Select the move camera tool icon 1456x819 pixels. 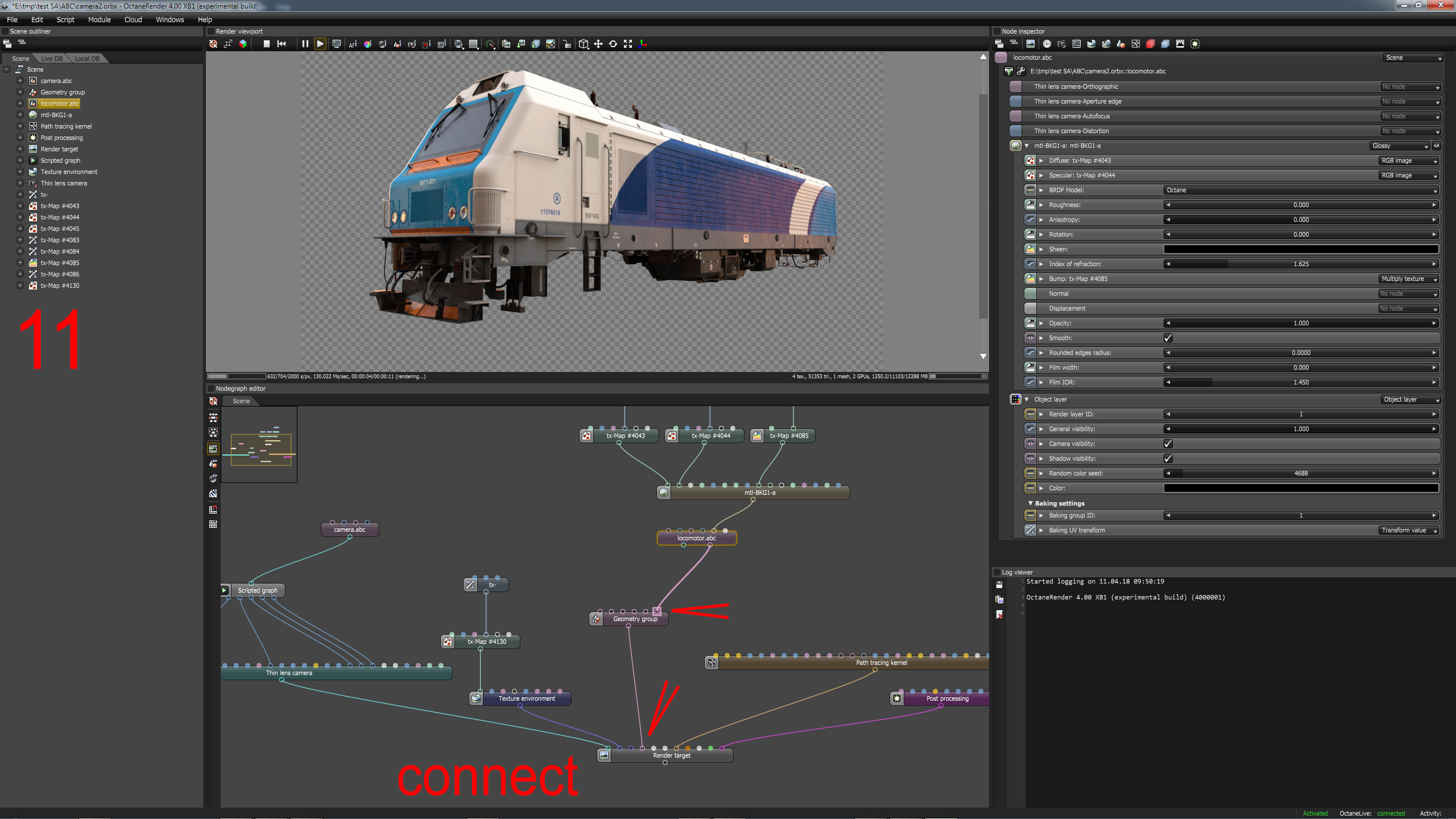[x=598, y=44]
